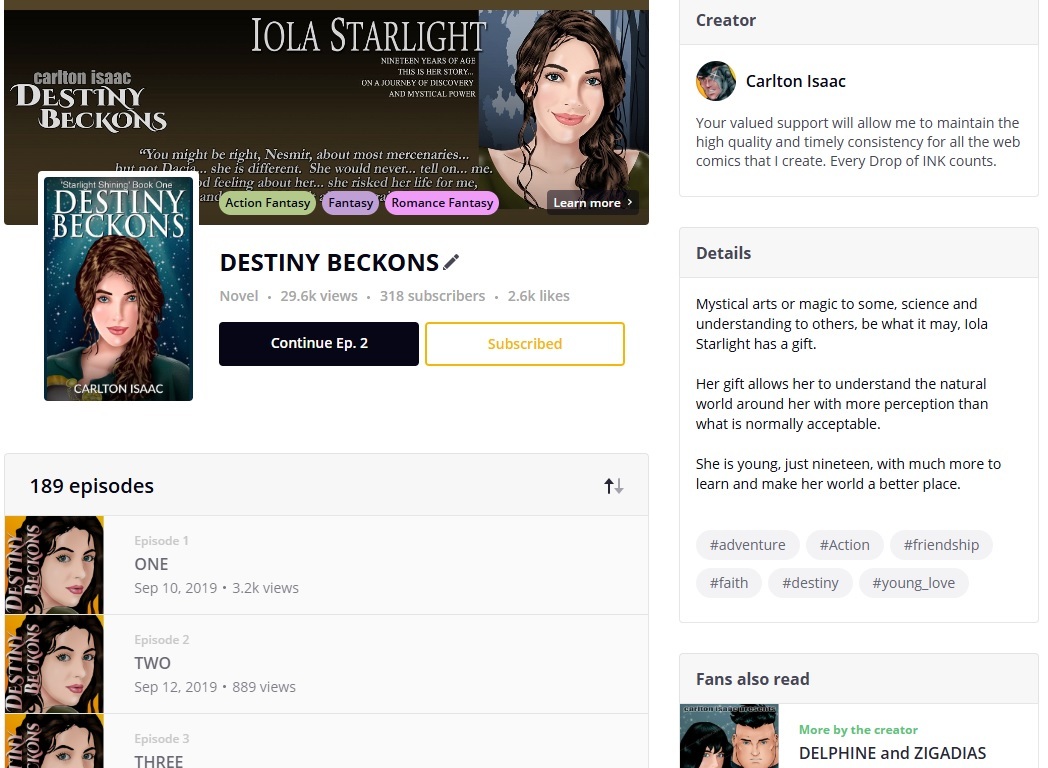Click Carlton Isaac's creator avatar
Screen dimensions: 1048x768
pos(716,81)
